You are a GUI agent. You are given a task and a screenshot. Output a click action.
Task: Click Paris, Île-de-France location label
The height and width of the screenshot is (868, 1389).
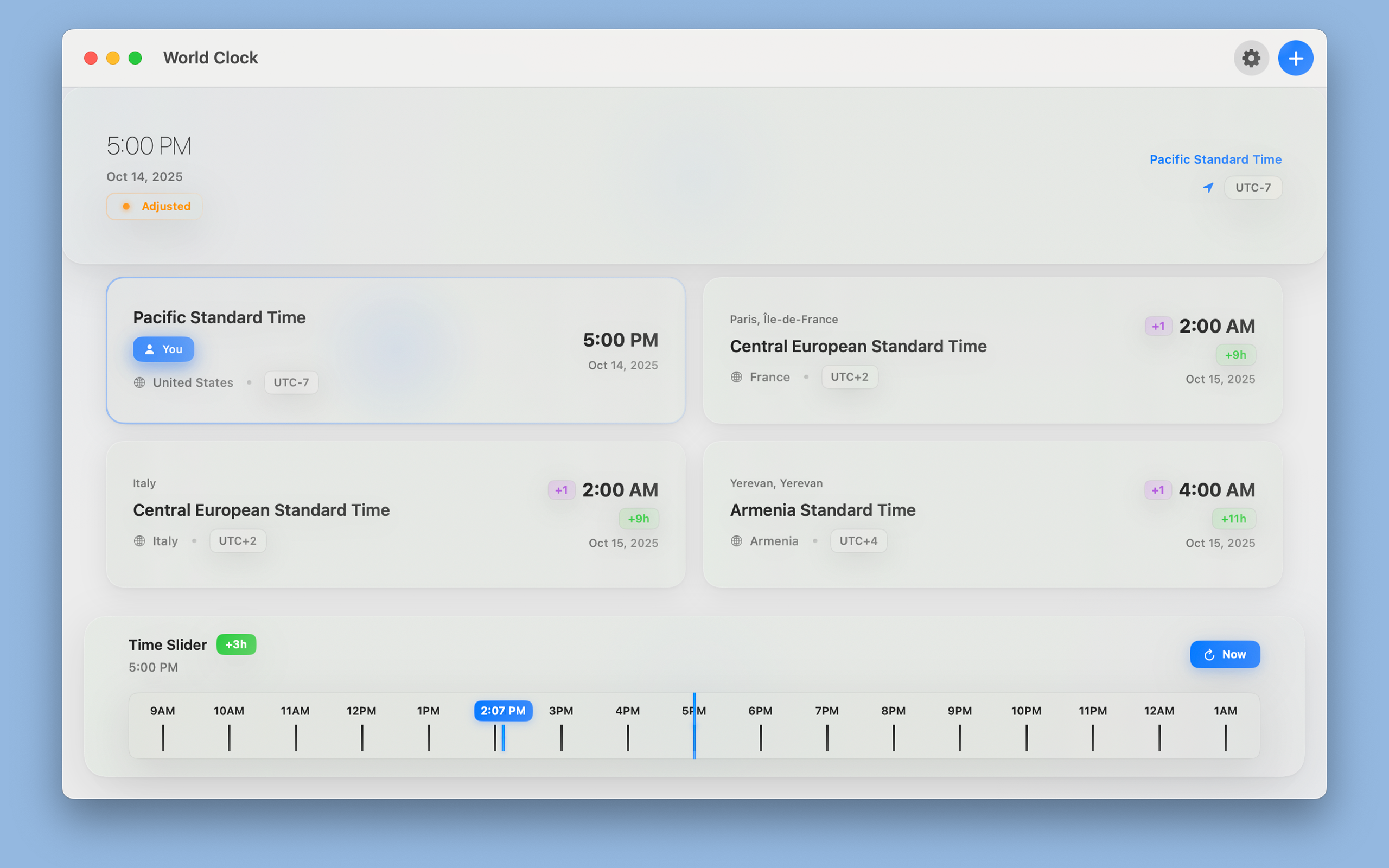coord(784,319)
